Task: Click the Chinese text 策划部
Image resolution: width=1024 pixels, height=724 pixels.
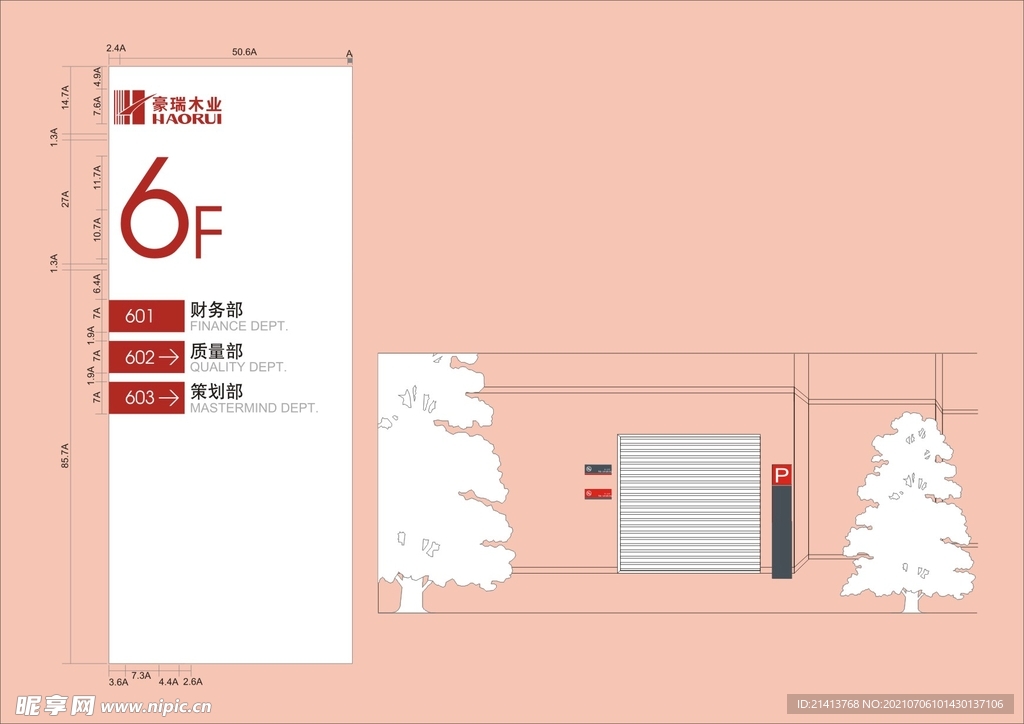Action: tap(217, 391)
